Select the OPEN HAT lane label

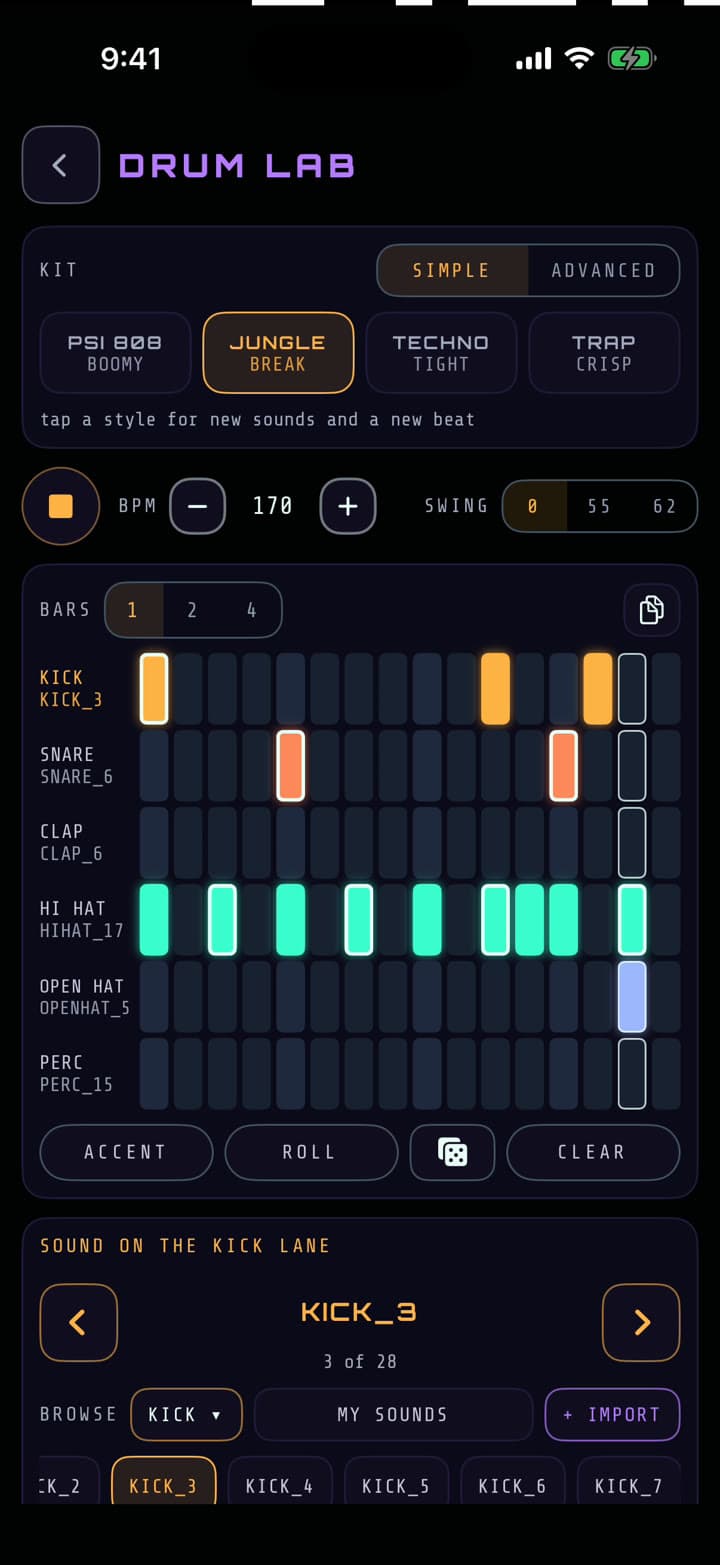[x=85, y=996]
